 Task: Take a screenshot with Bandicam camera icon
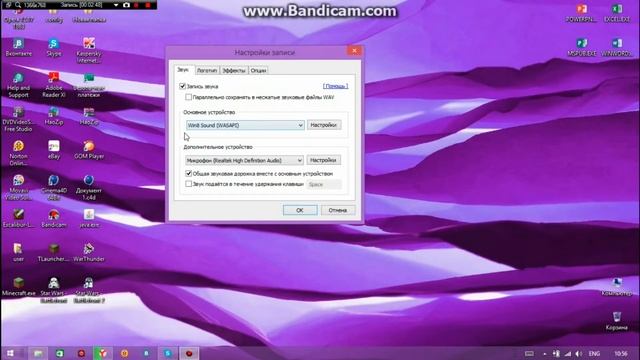(126, 5)
